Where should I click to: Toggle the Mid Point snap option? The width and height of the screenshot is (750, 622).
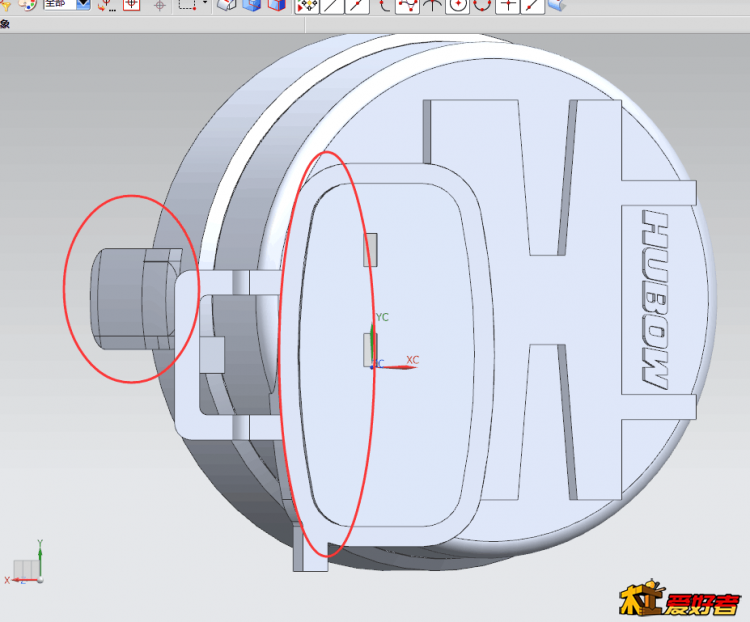357,6
